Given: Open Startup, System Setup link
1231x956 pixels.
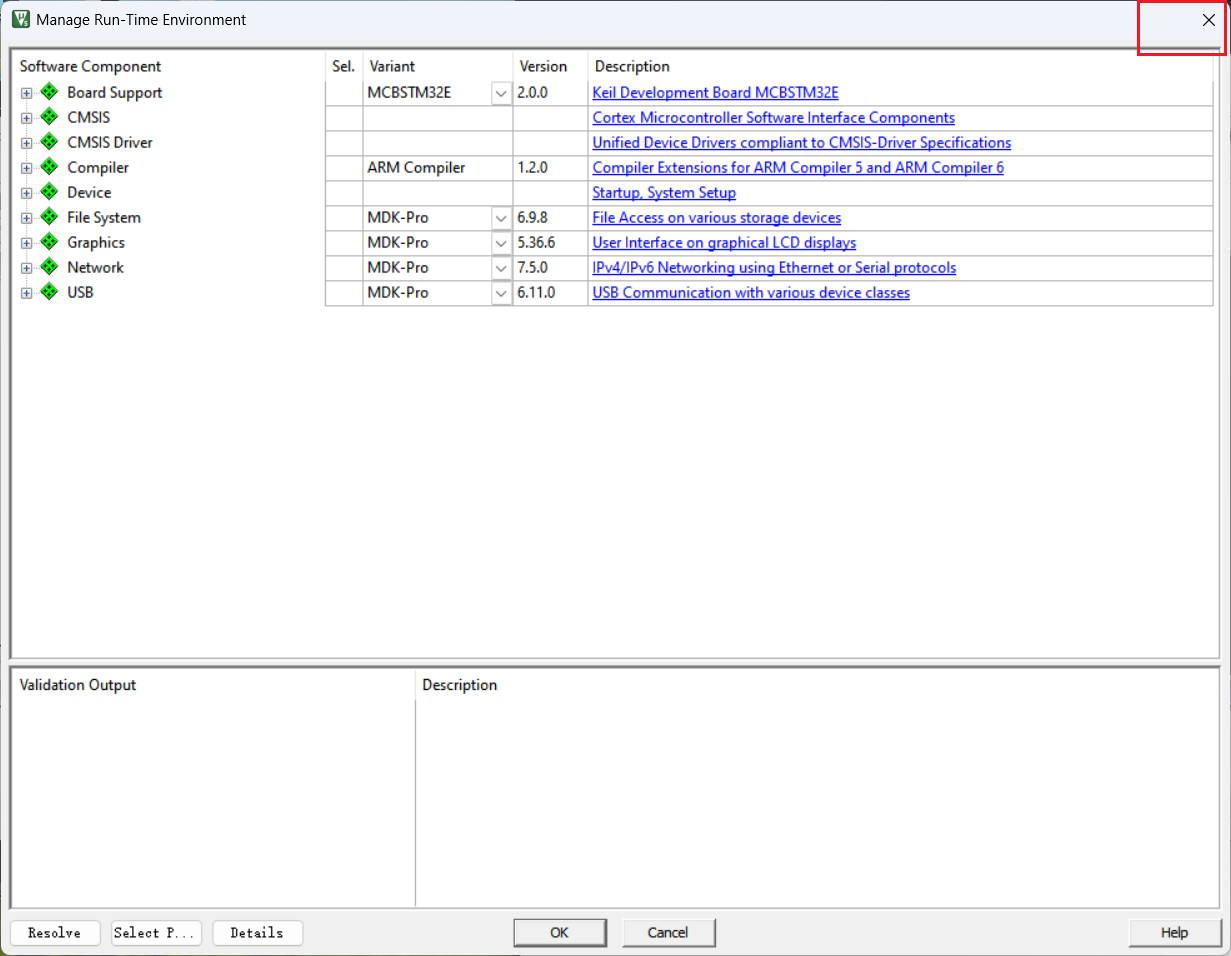Looking at the screenshot, I should click(x=664, y=193).
